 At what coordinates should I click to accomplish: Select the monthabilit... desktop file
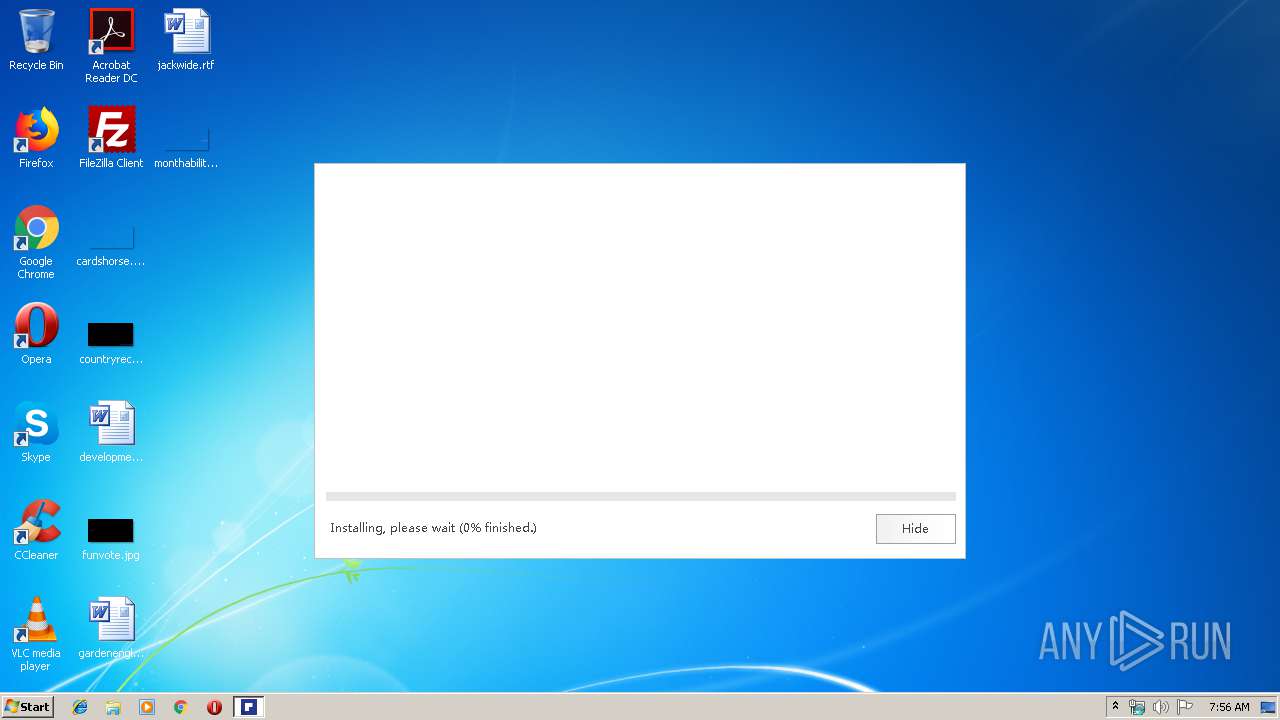point(186,145)
